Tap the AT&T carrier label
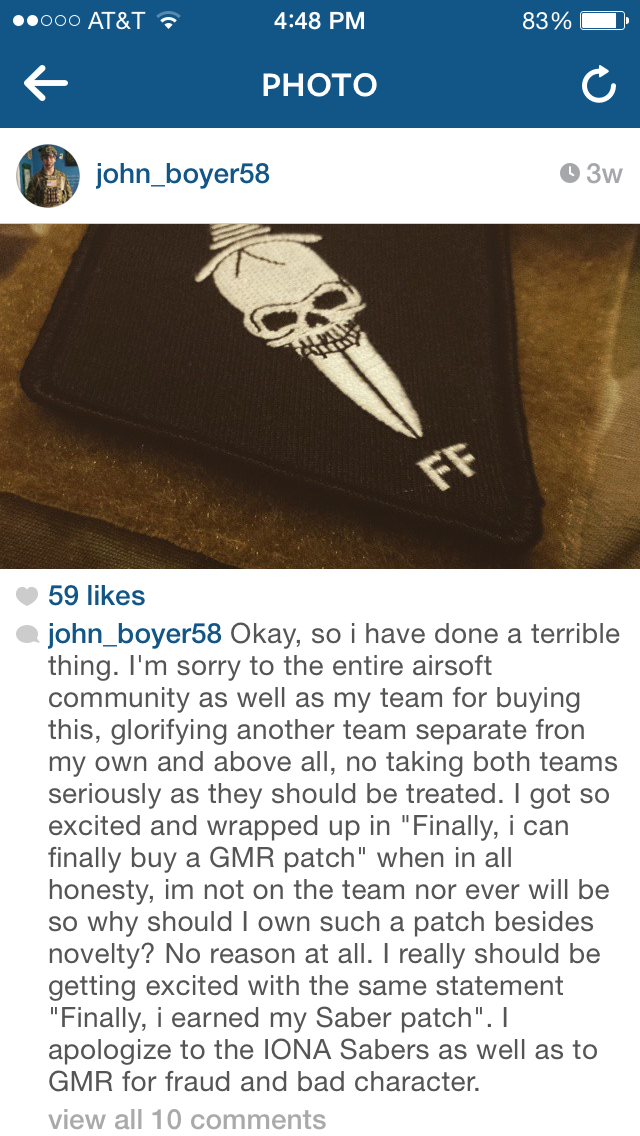640x1136 pixels. point(116,21)
